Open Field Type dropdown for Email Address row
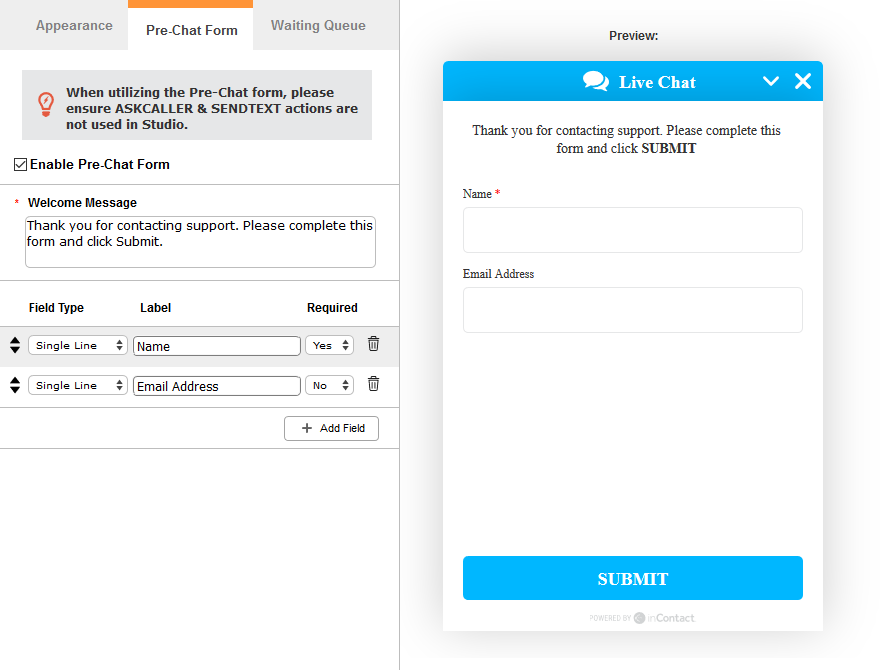 (x=78, y=386)
